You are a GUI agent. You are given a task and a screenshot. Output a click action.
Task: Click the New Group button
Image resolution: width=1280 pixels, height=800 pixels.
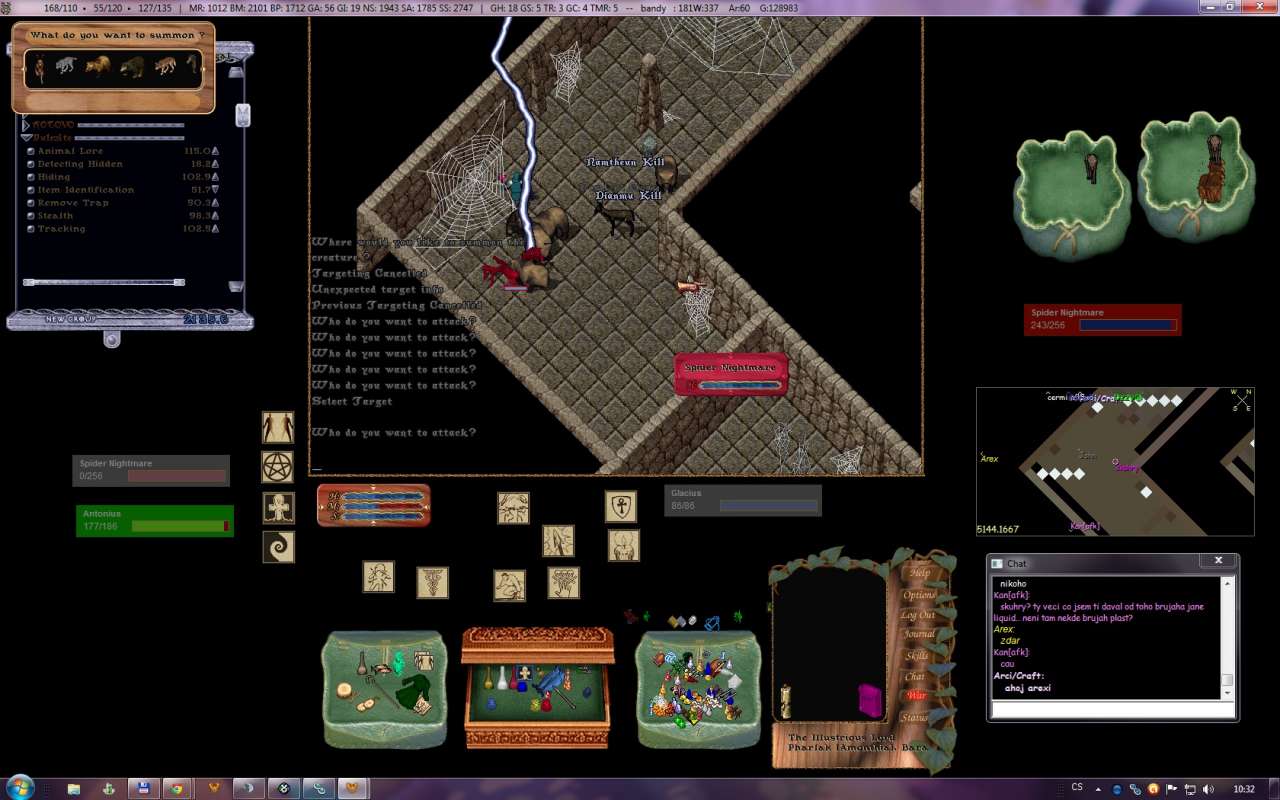pos(67,319)
